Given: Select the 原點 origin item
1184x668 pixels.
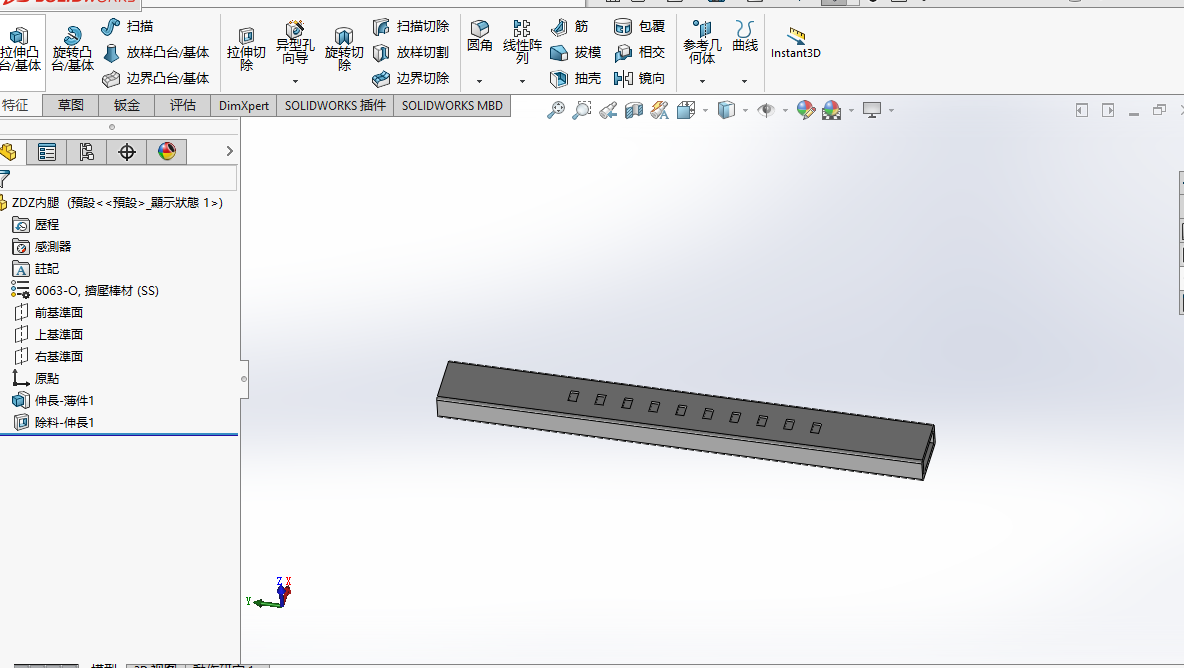Looking at the screenshot, I should pos(36,379).
